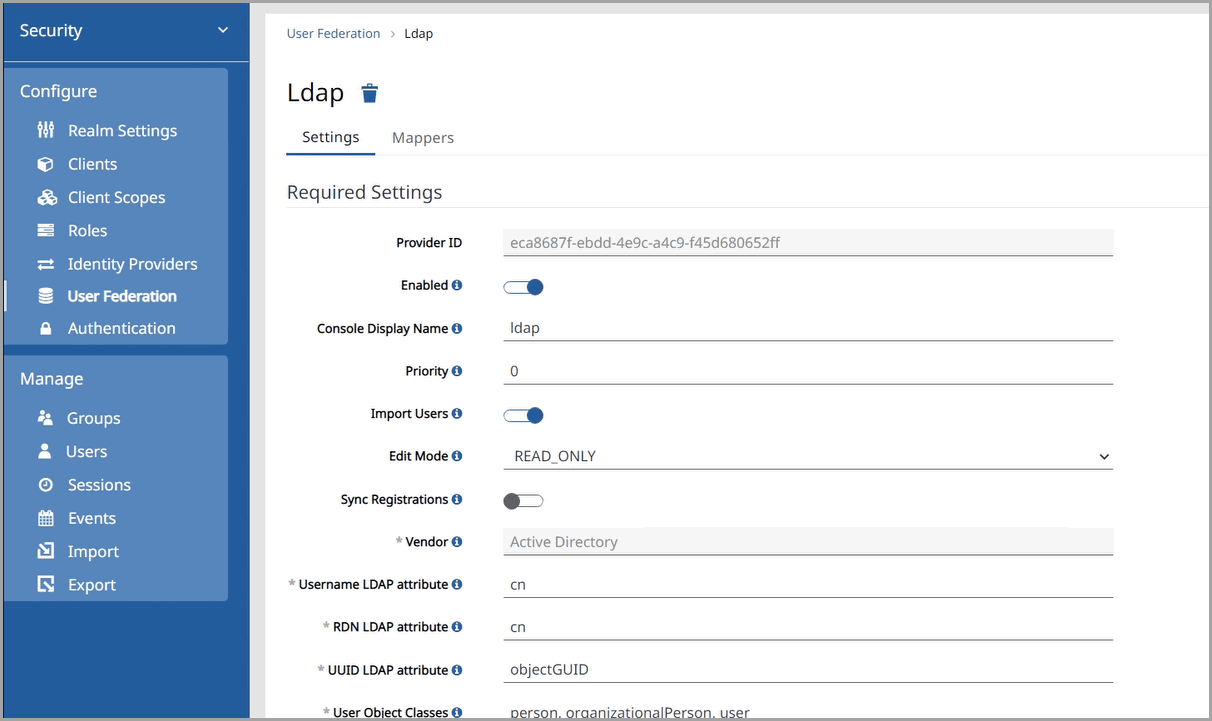Screen dimensions: 1212x721
Task: Turn off the Import Users toggle
Action: (x=523, y=415)
